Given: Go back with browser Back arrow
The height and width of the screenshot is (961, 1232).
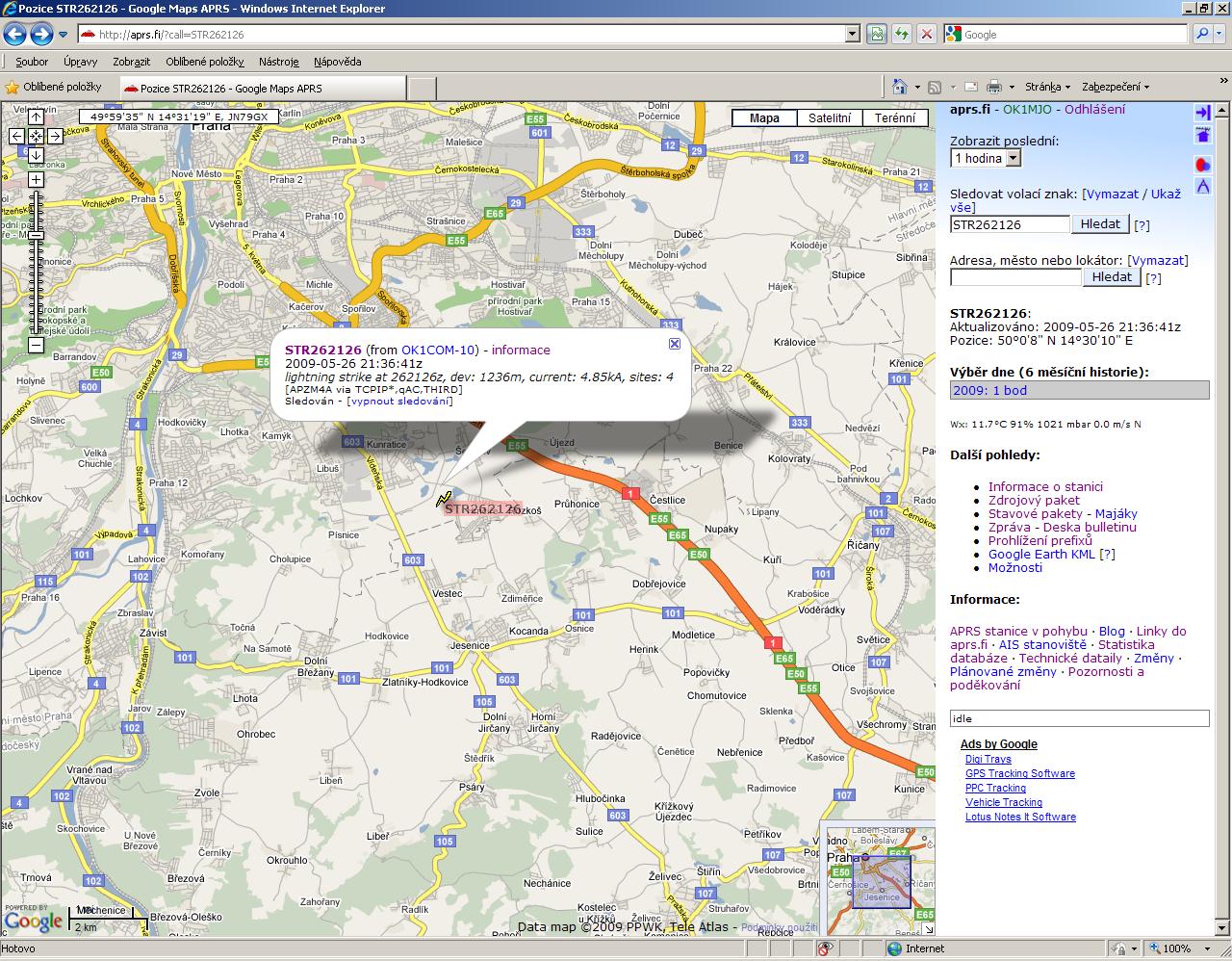Looking at the screenshot, I should pyautogui.click(x=14, y=35).
